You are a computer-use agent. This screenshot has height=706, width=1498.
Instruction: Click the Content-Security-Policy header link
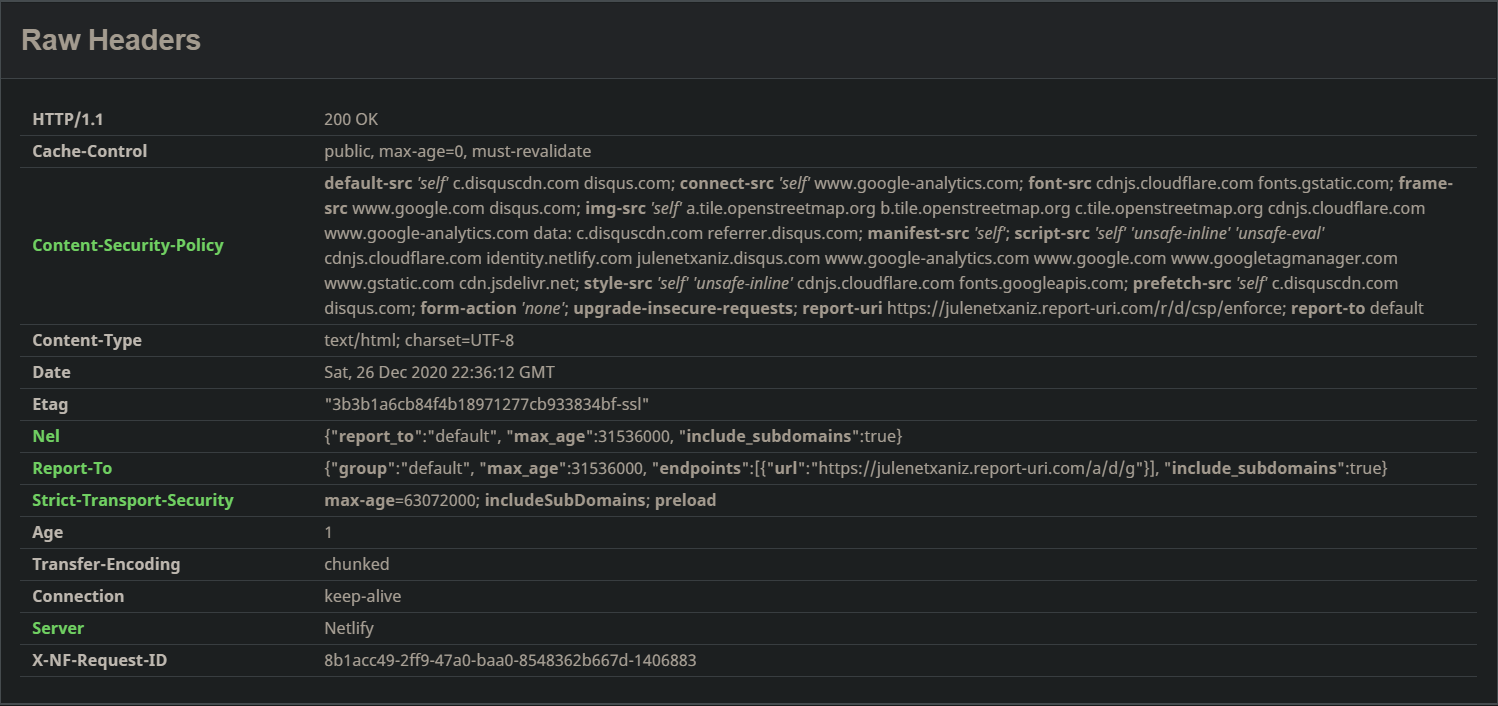tap(128, 245)
